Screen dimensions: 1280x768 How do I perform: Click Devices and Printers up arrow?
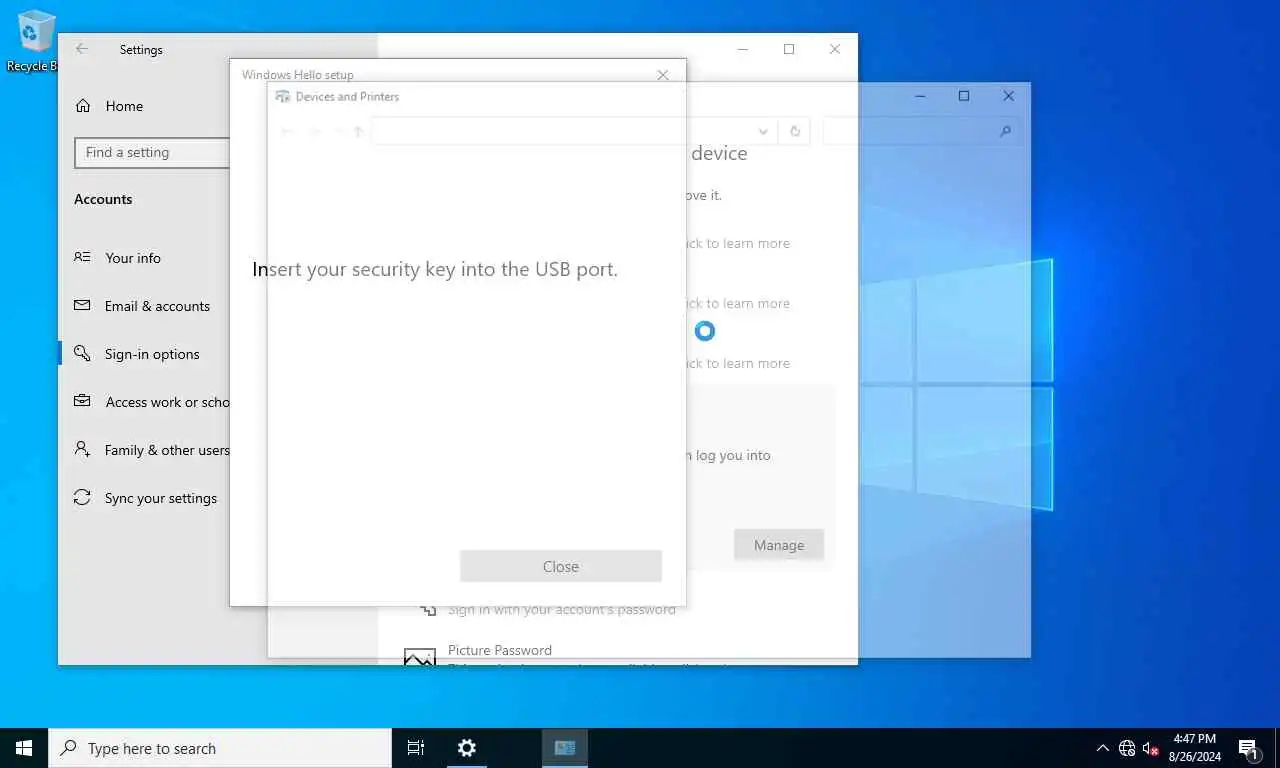click(358, 132)
